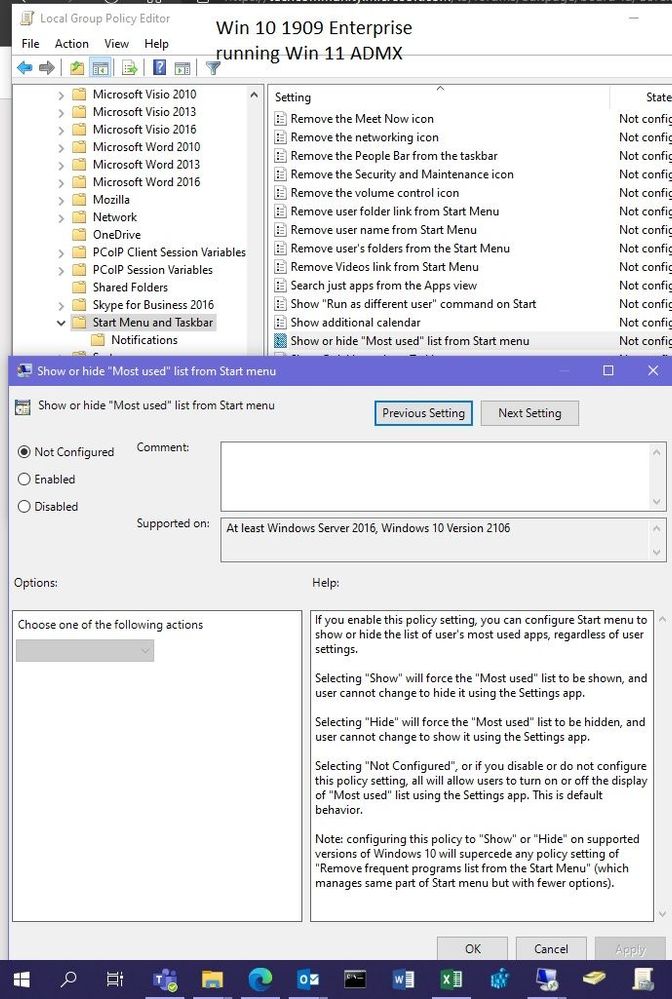Open Help via the blue question-mark icon
Screen dimensions: 672x999
click(x=159, y=68)
